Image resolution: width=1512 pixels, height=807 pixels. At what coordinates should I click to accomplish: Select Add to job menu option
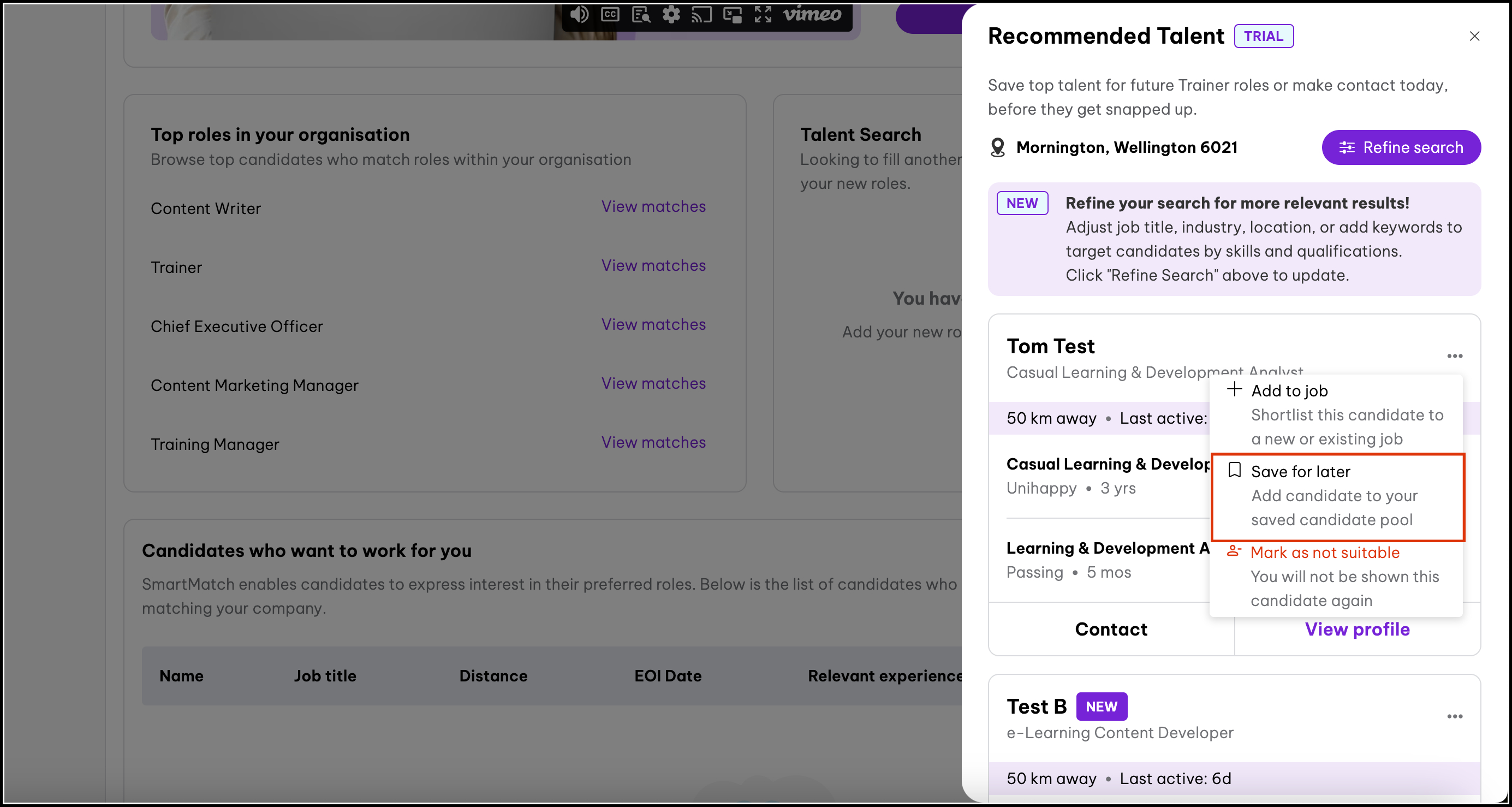(1289, 390)
